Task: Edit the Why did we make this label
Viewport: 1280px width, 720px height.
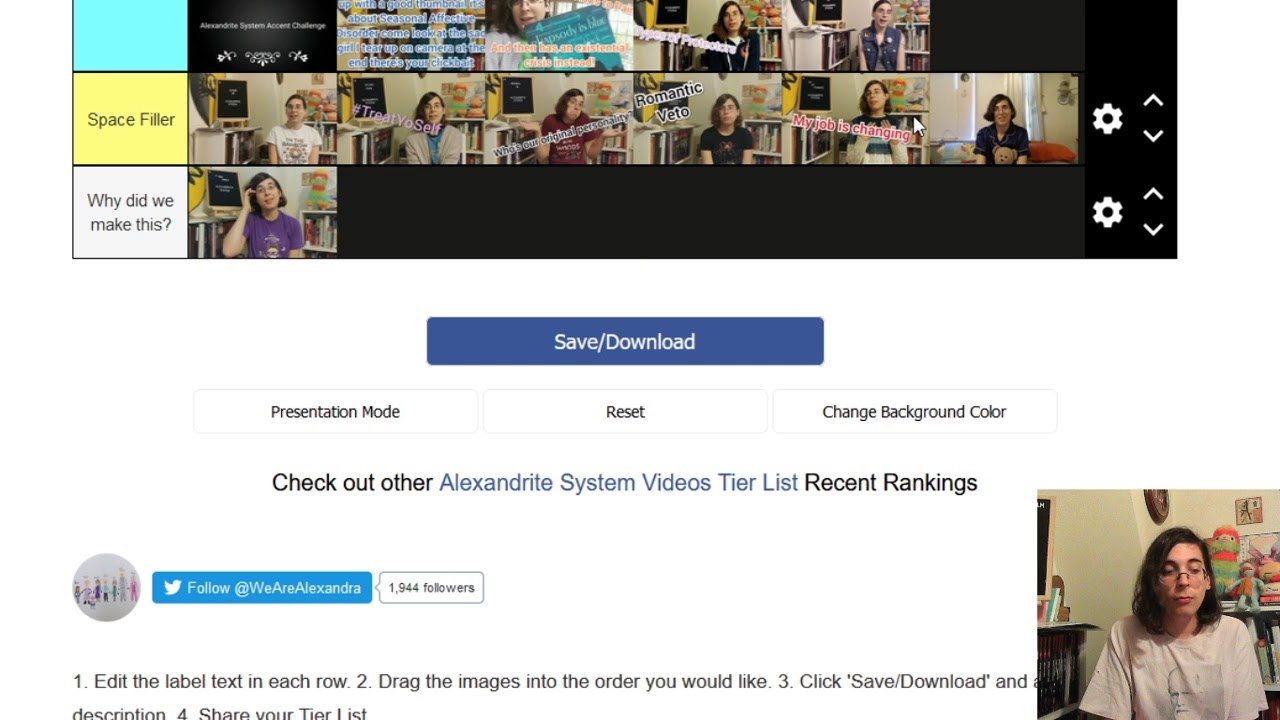Action: [130, 212]
